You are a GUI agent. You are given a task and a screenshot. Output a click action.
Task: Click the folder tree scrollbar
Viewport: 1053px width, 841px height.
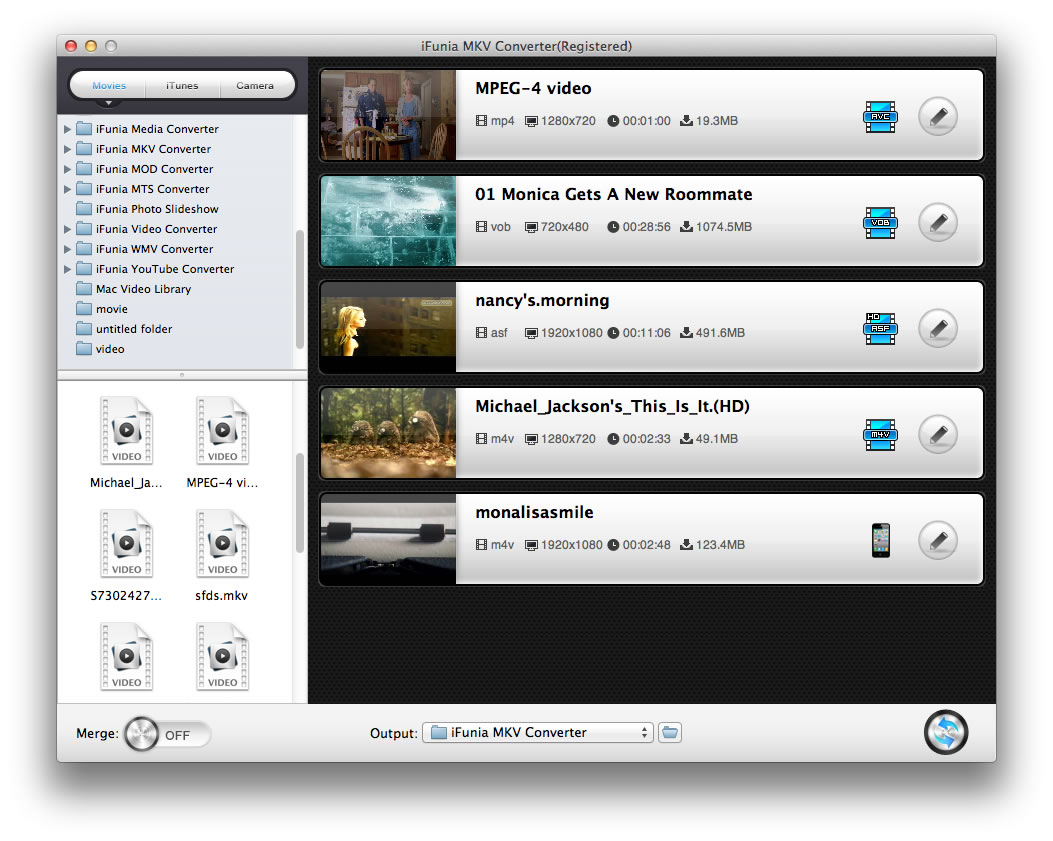[x=300, y=290]
